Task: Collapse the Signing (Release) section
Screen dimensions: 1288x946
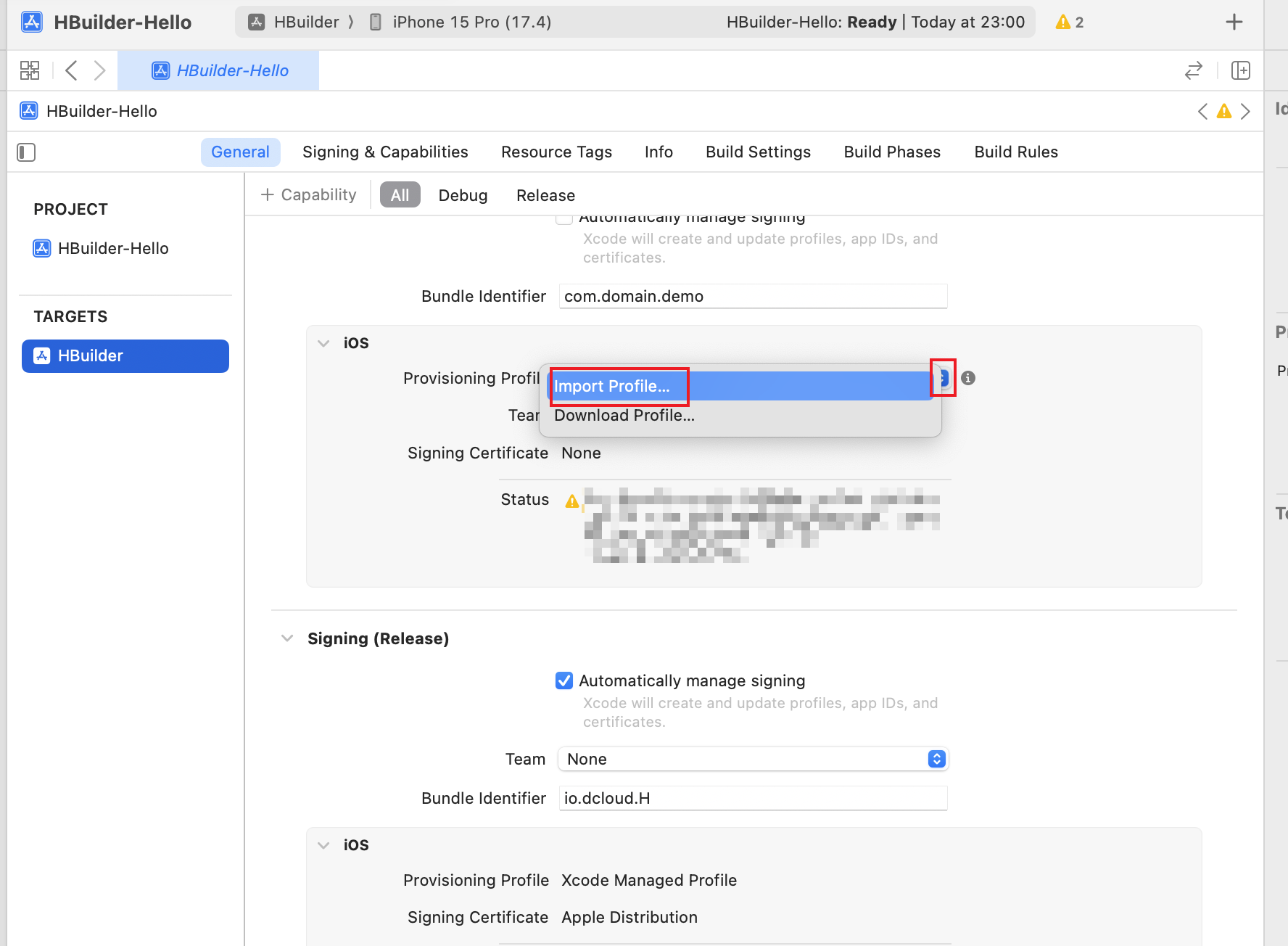Action: (x=287, y=638)
